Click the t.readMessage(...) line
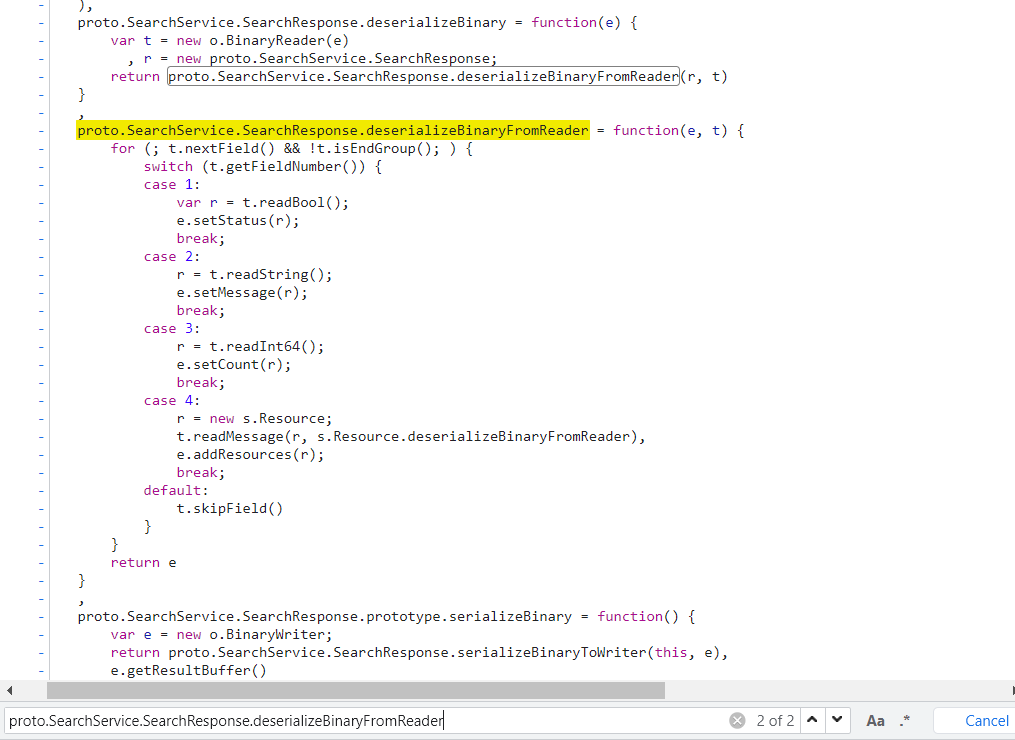The height and width of the screenshot is (740, 1015). pyautogui.click(x=411, y=436)
